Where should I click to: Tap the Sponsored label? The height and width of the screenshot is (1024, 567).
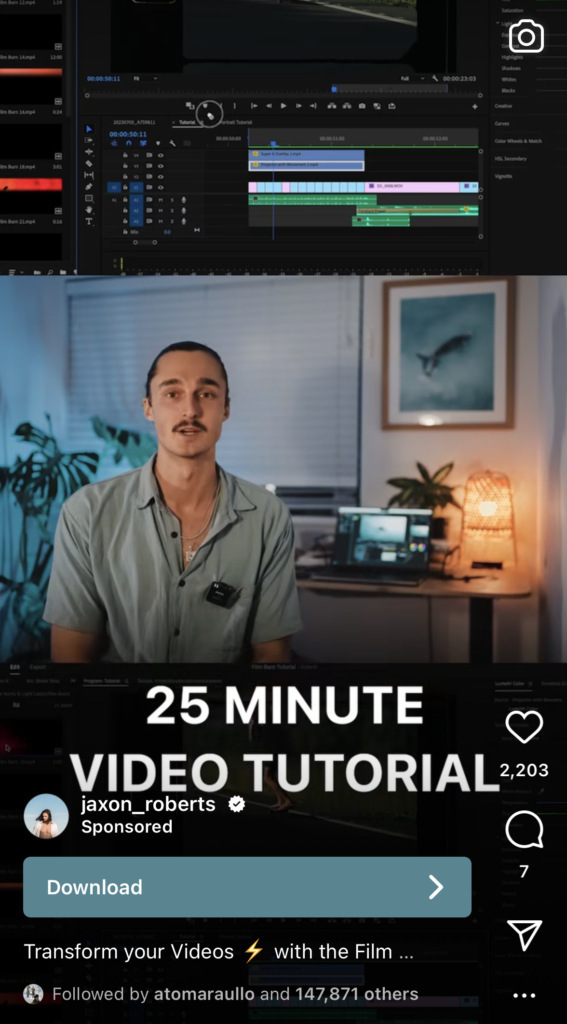click(127, 827)
